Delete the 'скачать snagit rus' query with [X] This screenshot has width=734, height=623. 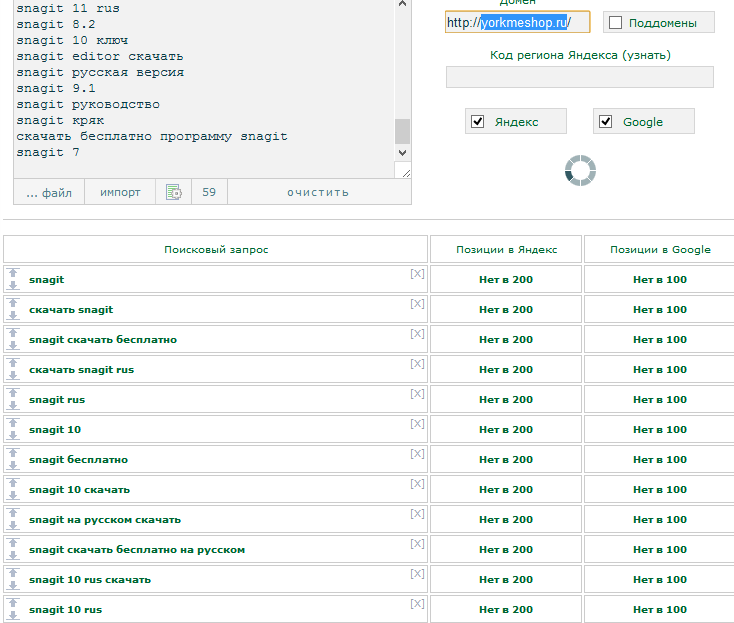click(417, 364)
